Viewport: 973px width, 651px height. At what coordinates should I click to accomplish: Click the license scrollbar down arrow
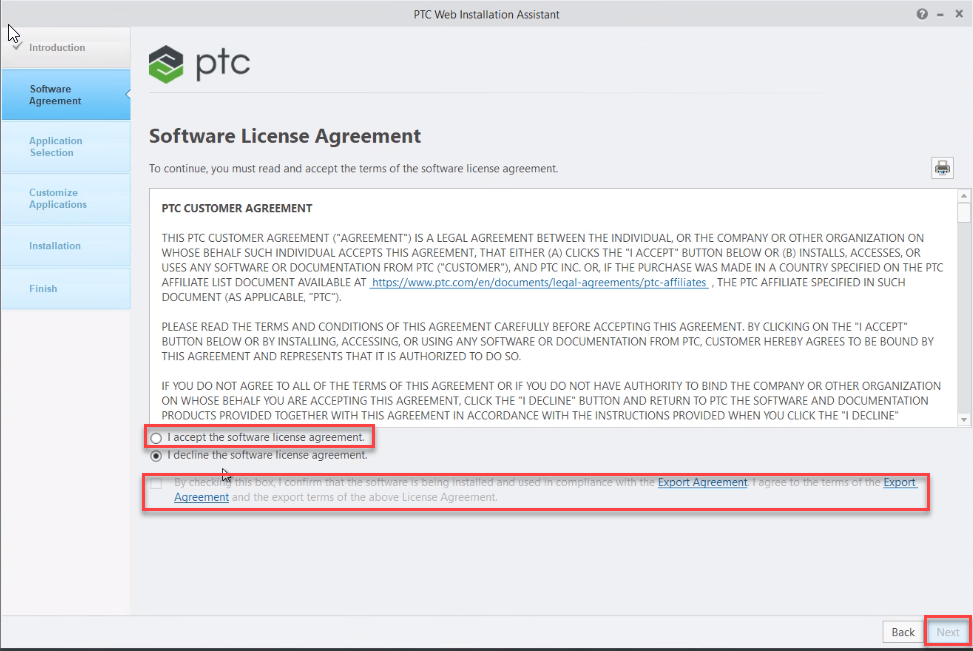point(964,420)
